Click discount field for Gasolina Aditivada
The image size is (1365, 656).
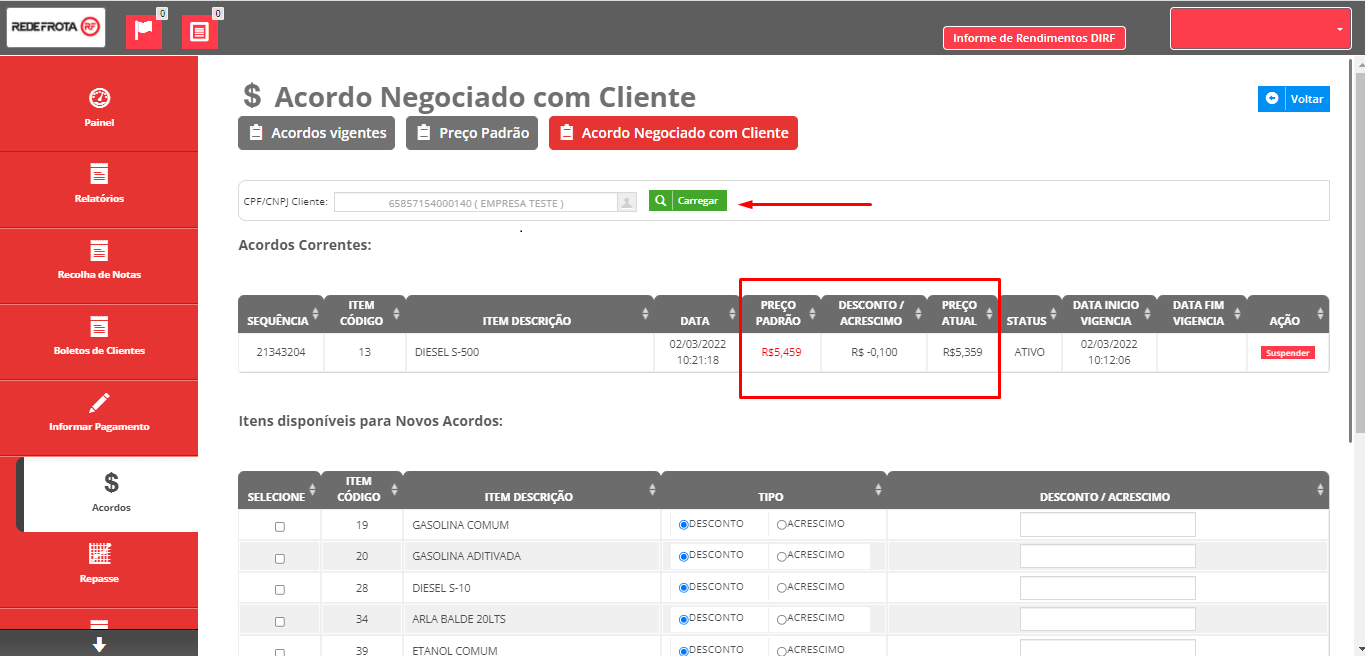point(1108,556)
